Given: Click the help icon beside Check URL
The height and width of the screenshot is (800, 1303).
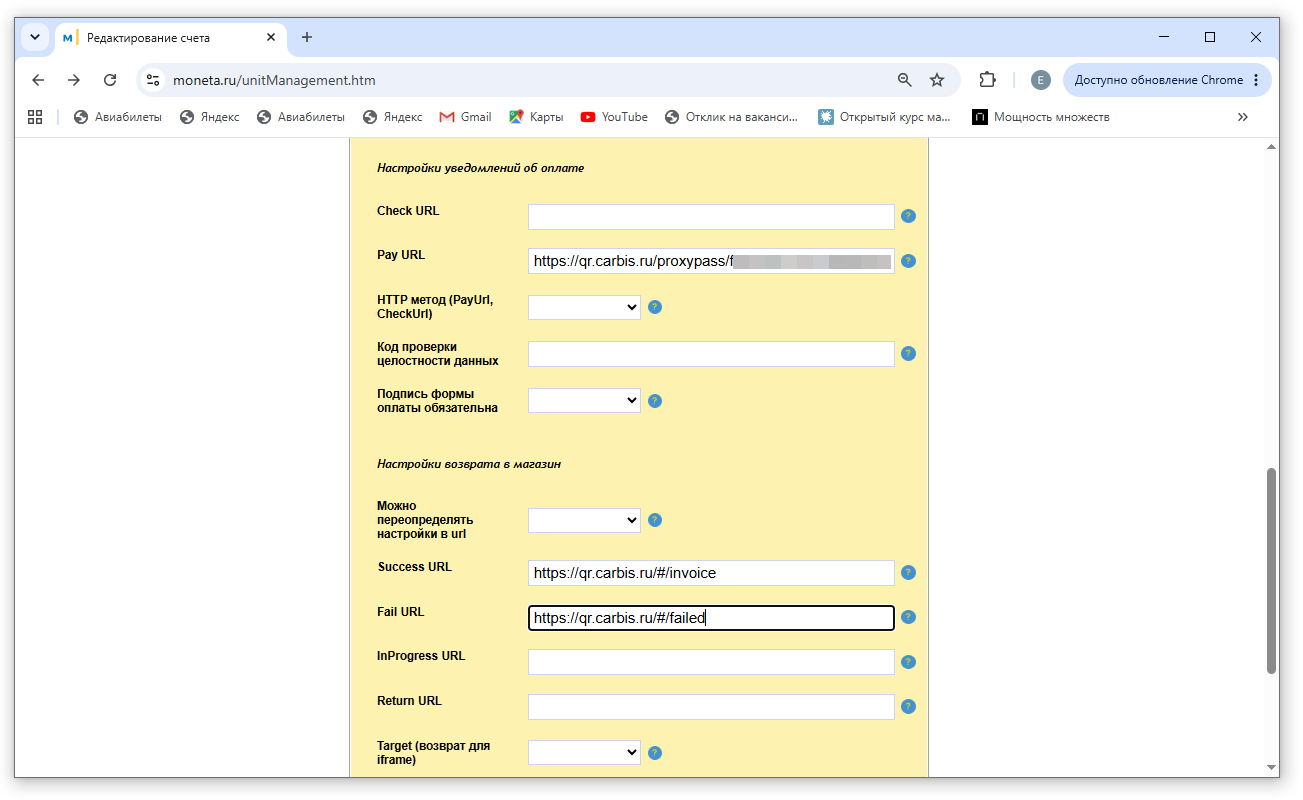Looking at the screenshot, I should (908, 216).
